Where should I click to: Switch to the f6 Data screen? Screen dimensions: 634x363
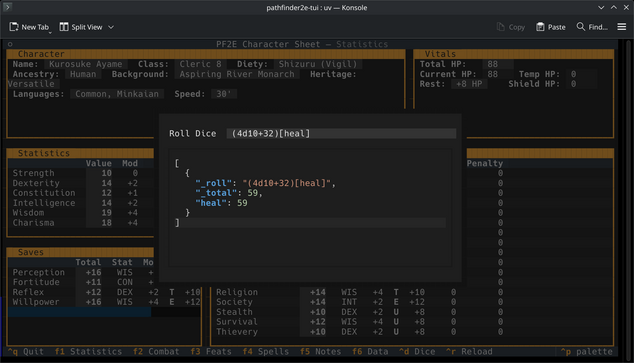[370, 351]
